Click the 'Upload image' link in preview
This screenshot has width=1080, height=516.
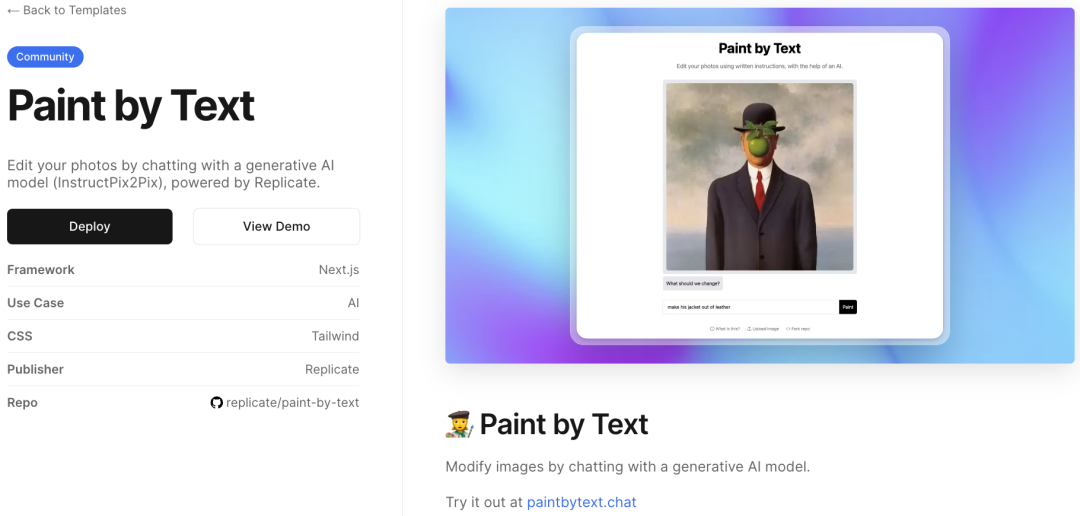(x=763, y=329)
